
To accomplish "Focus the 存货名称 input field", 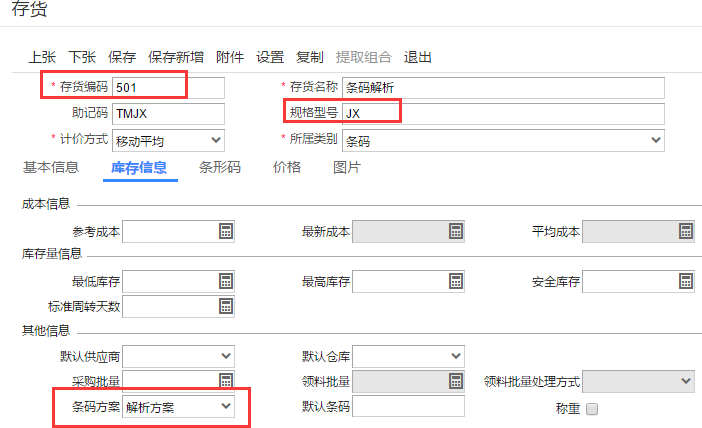I will pyautogui.click(x=503, y=88).
